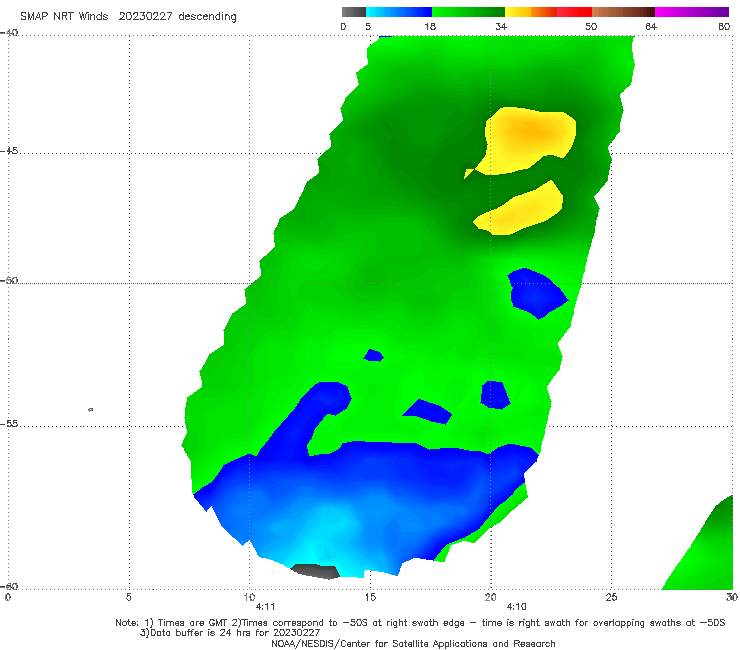Image resolution: width=740 pixels, height=650 pixels.
Task: Click the colorbar label '34'
Action: click(501, 26)
